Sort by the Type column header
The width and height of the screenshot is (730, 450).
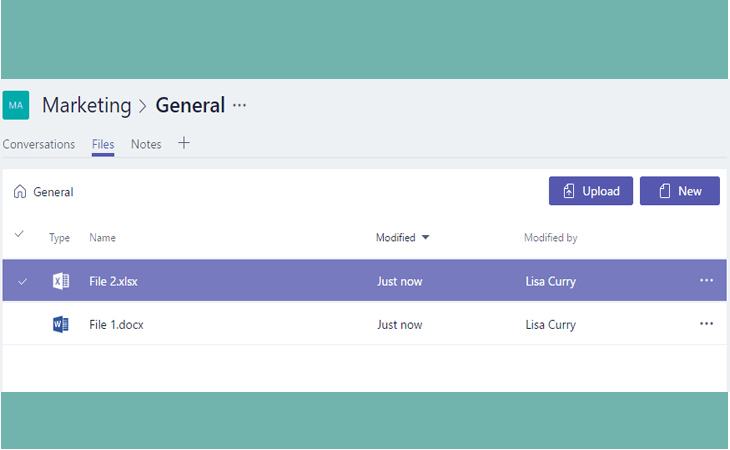pyautogui.click(x=59, y=238)
